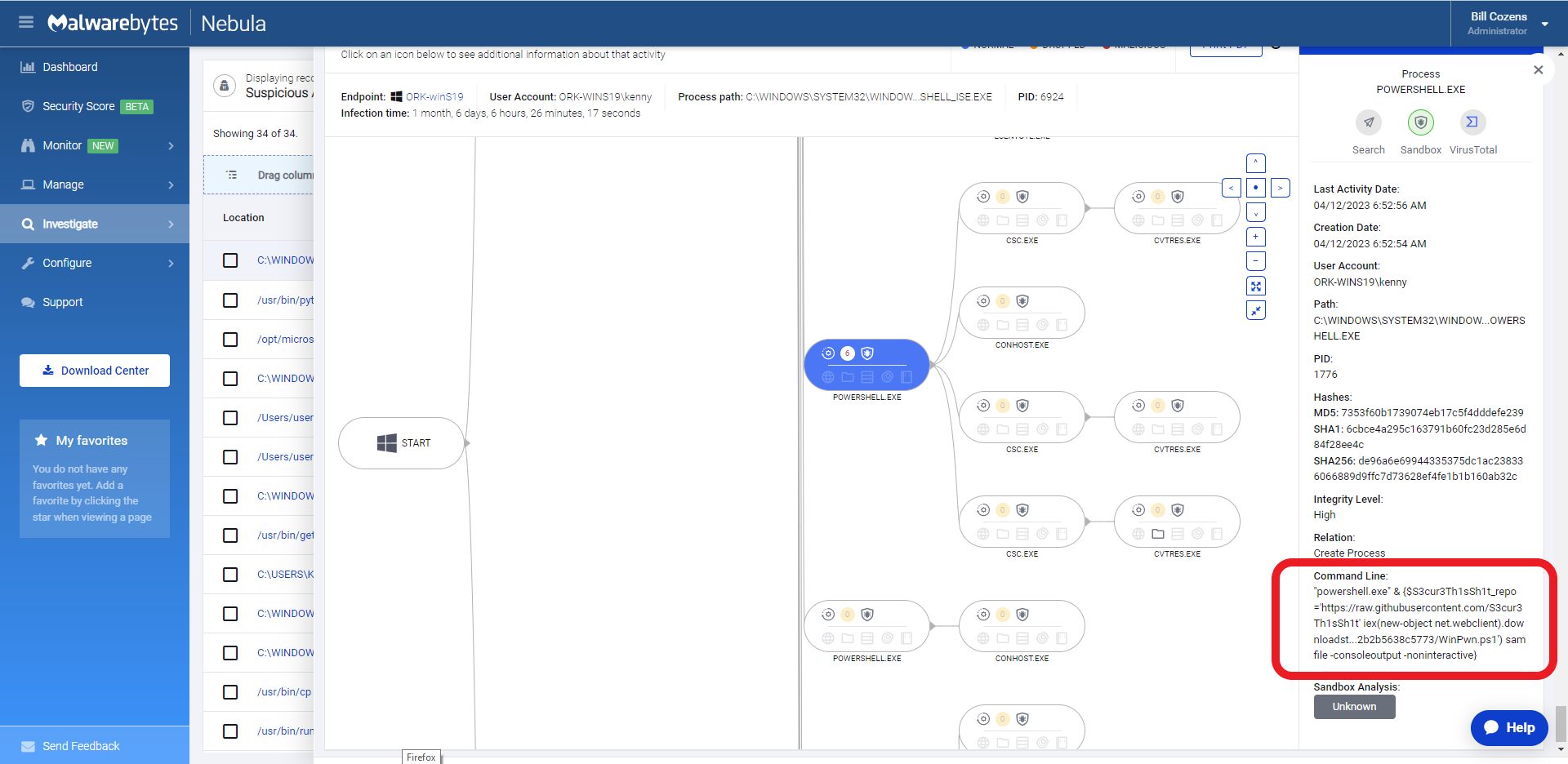Click the process gear icon on selected POWERSHELL.EXE node
The image size is (1568, 764).
[x=828, y=353]
